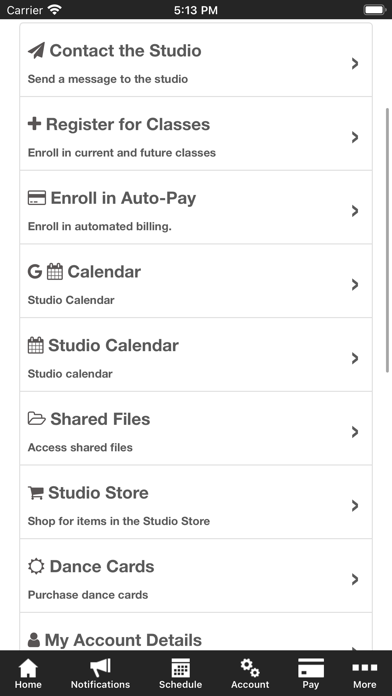Tap the open folder icon for Shared Files

click(36, 419)
